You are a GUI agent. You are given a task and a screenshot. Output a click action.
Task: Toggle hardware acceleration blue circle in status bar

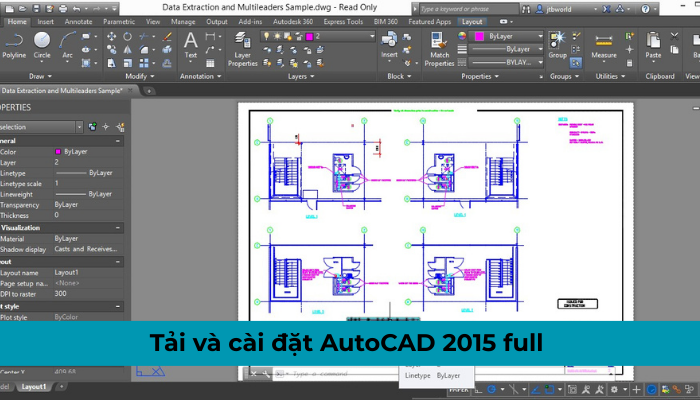click(x=651, y=389)
